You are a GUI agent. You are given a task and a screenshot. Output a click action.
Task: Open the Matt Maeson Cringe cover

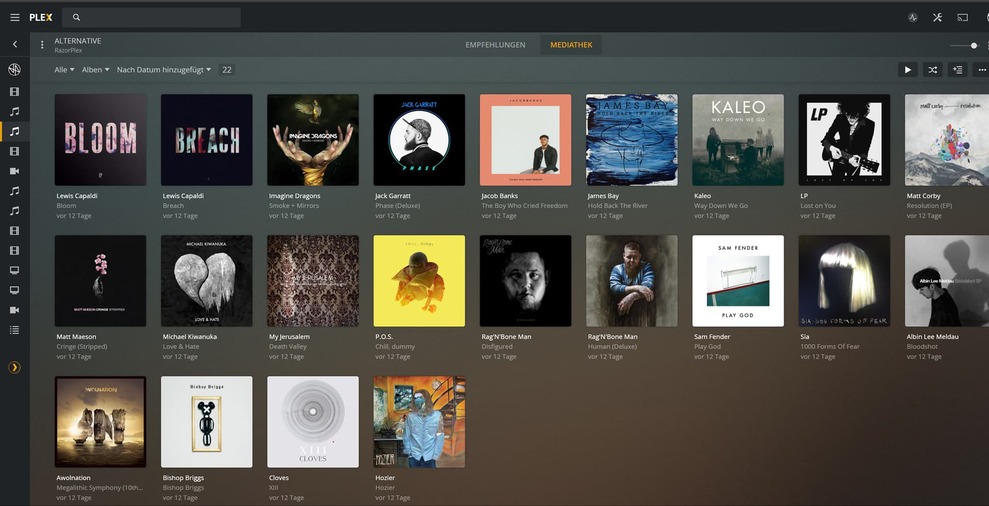tap(100, 281)
